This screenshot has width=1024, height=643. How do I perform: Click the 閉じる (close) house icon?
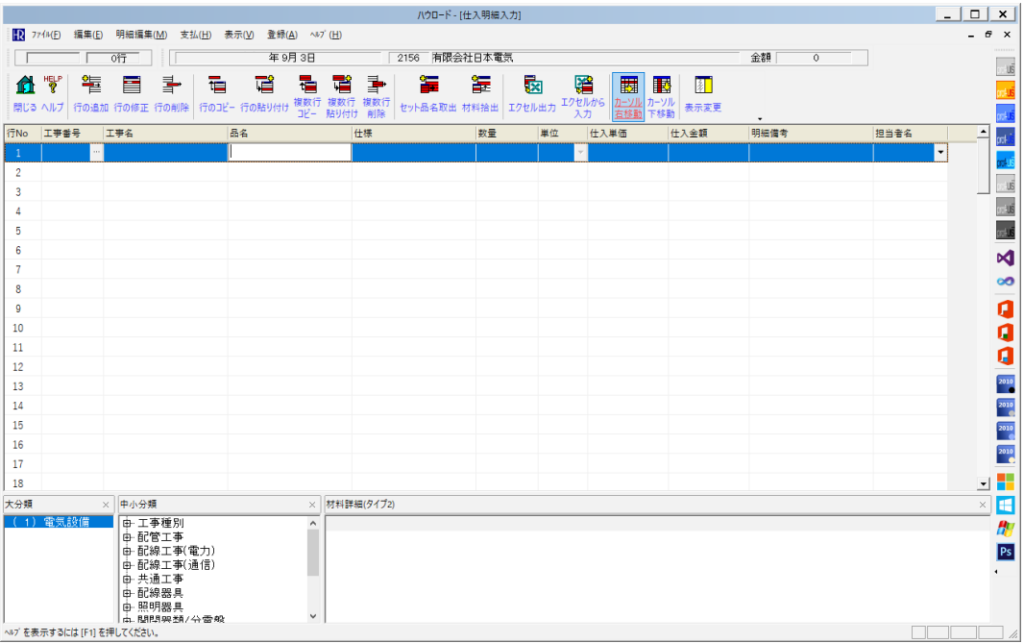[x=26, y=87]
